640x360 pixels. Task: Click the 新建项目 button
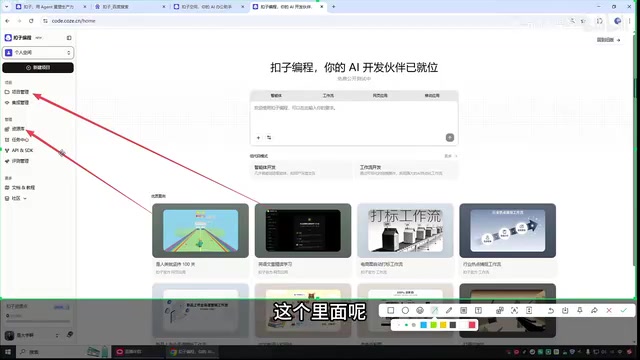pyautogui.click(x=38, y=67)
